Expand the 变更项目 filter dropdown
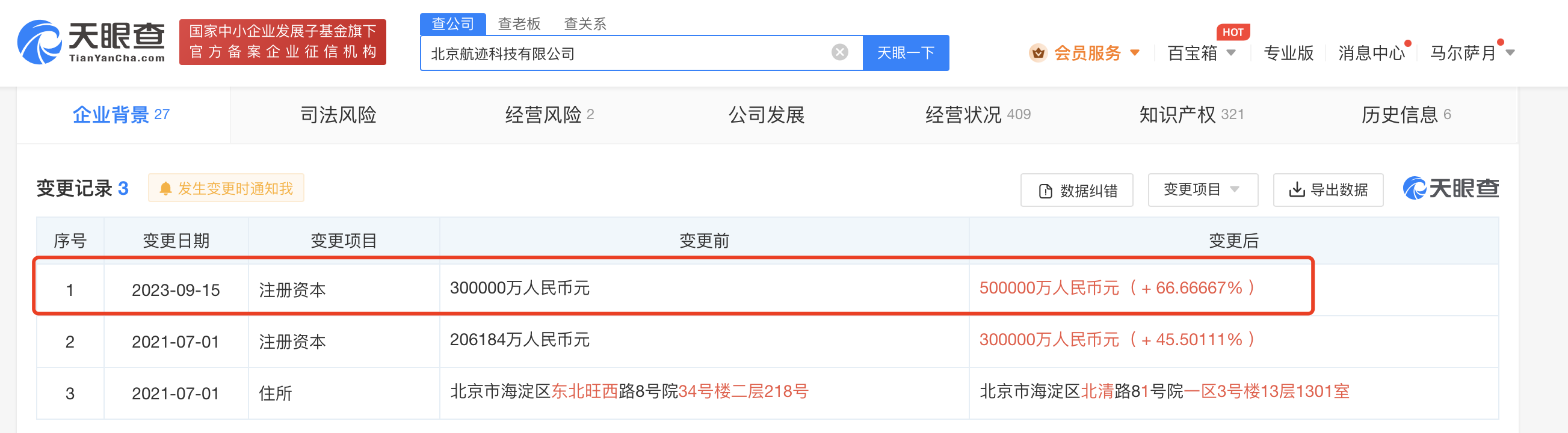 click(1235, 189)
